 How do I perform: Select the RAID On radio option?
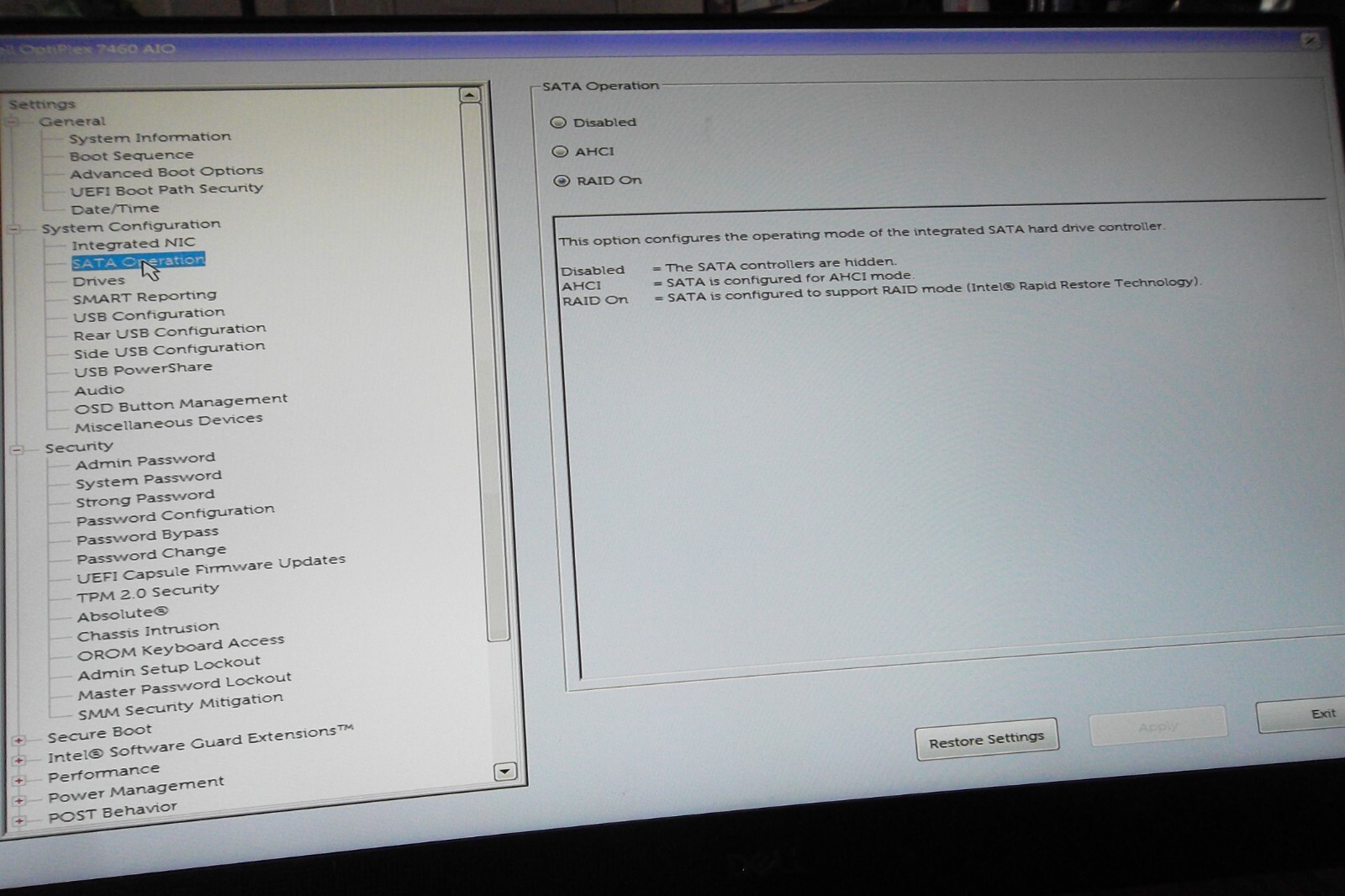tap(562, 181)
